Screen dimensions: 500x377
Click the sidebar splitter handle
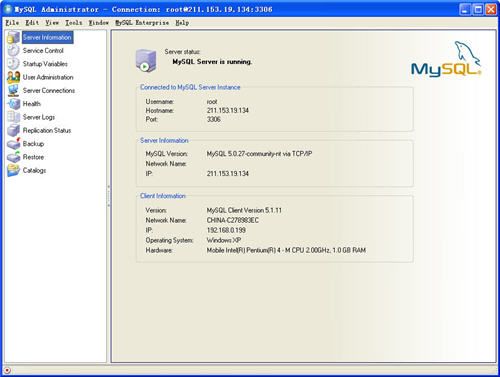click(109, 196)
